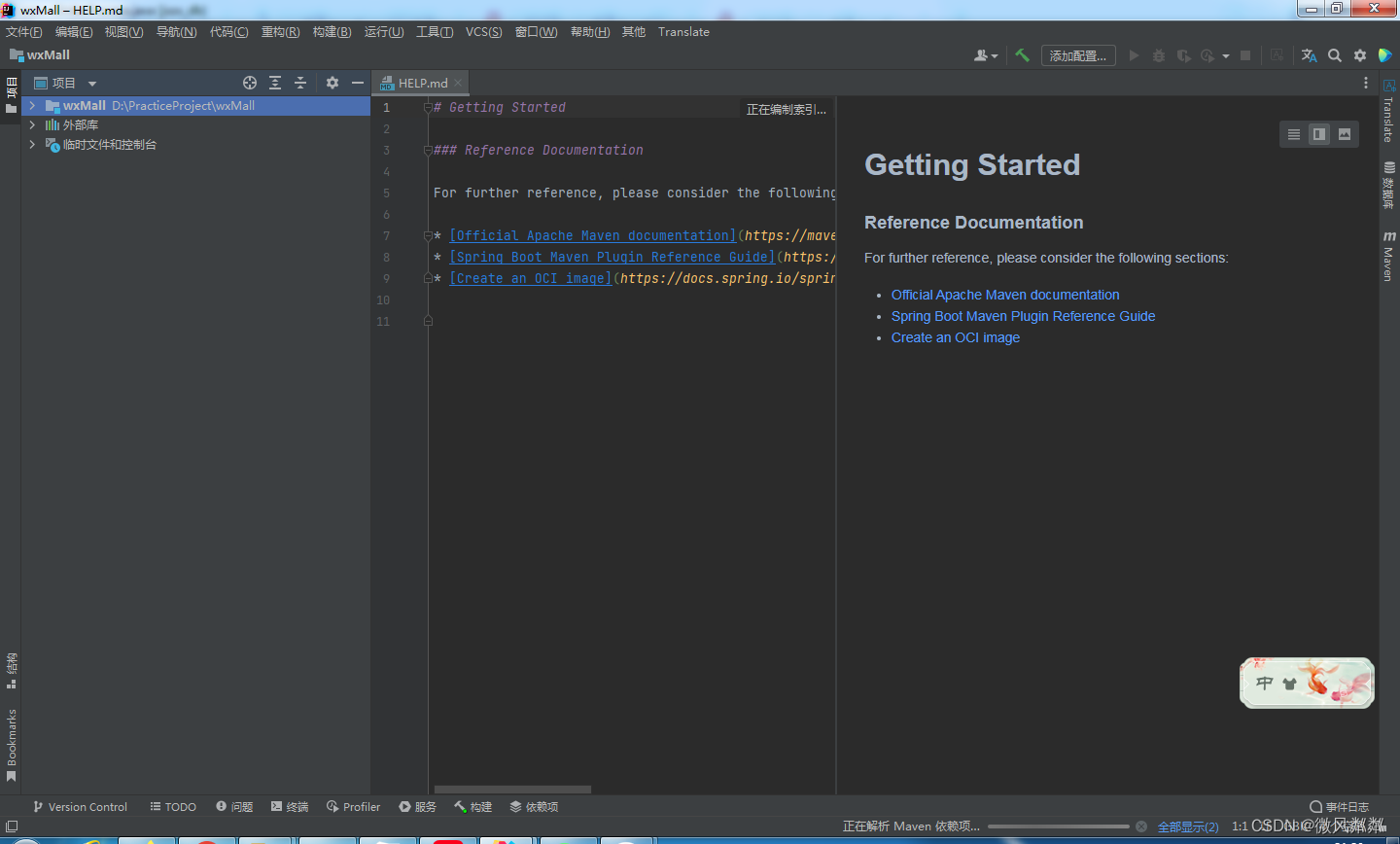Open Search Everywhere magnifier icon
Viewport: 1400px width, 844px height.
(1335, 55)
